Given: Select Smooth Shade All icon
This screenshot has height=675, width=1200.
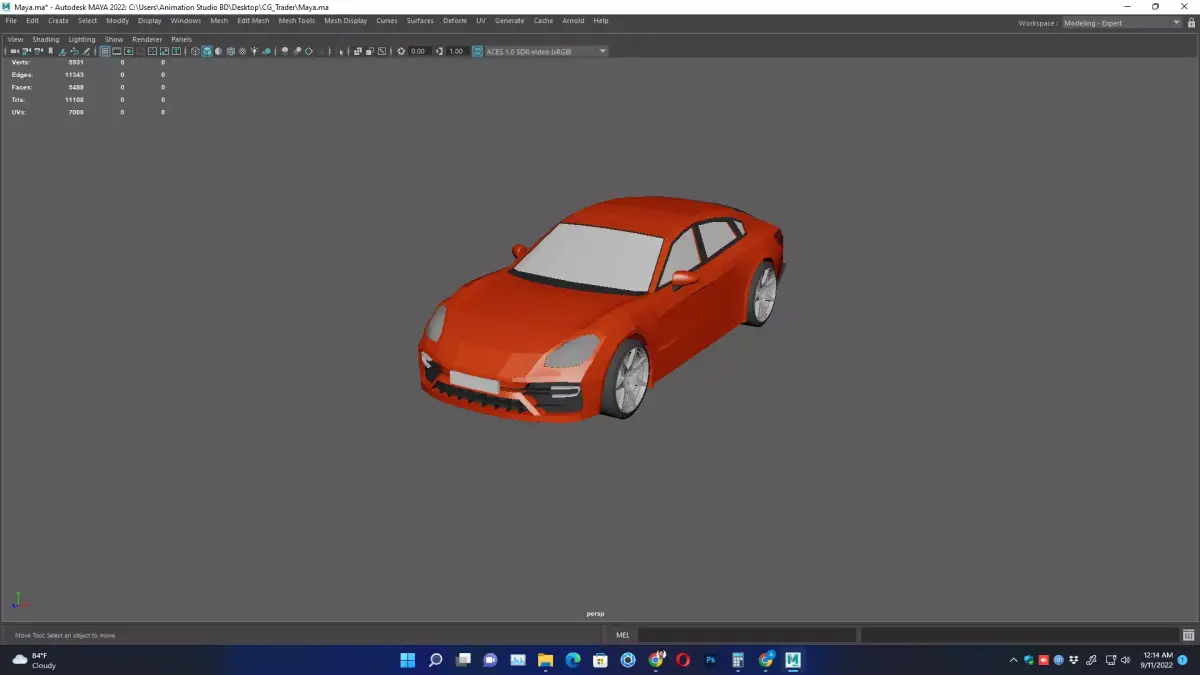Looking at the screenshot, I should point(207,51).
